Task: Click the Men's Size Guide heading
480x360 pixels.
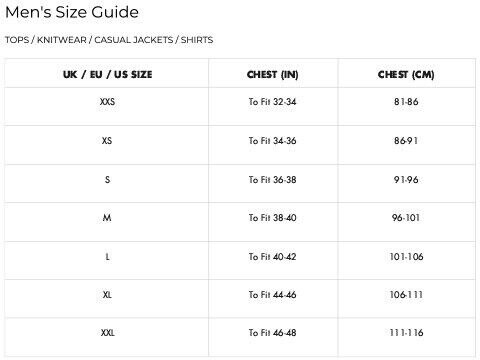Action: (x=72, y=12)
